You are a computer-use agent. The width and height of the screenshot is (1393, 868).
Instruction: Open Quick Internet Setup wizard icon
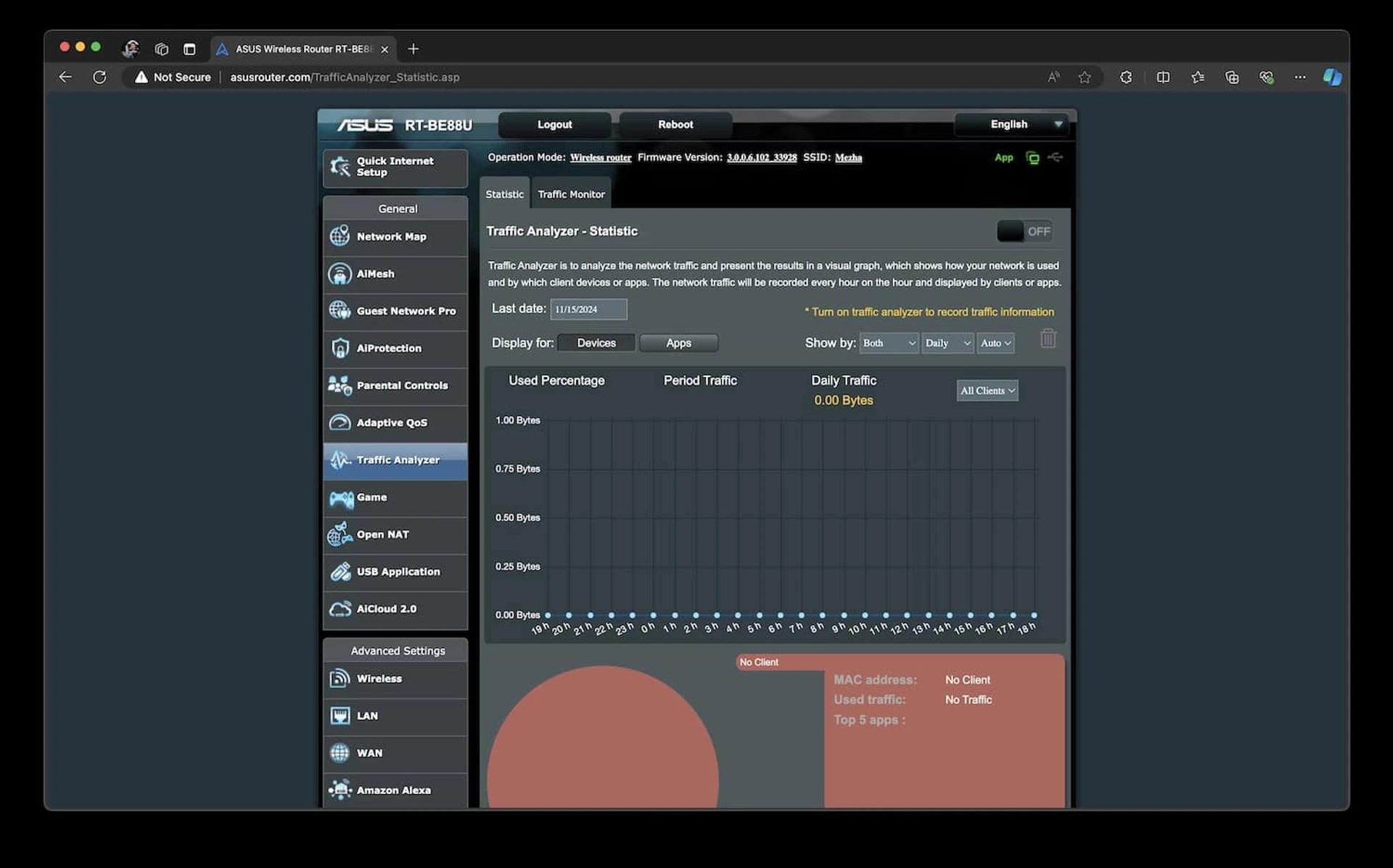340,167
